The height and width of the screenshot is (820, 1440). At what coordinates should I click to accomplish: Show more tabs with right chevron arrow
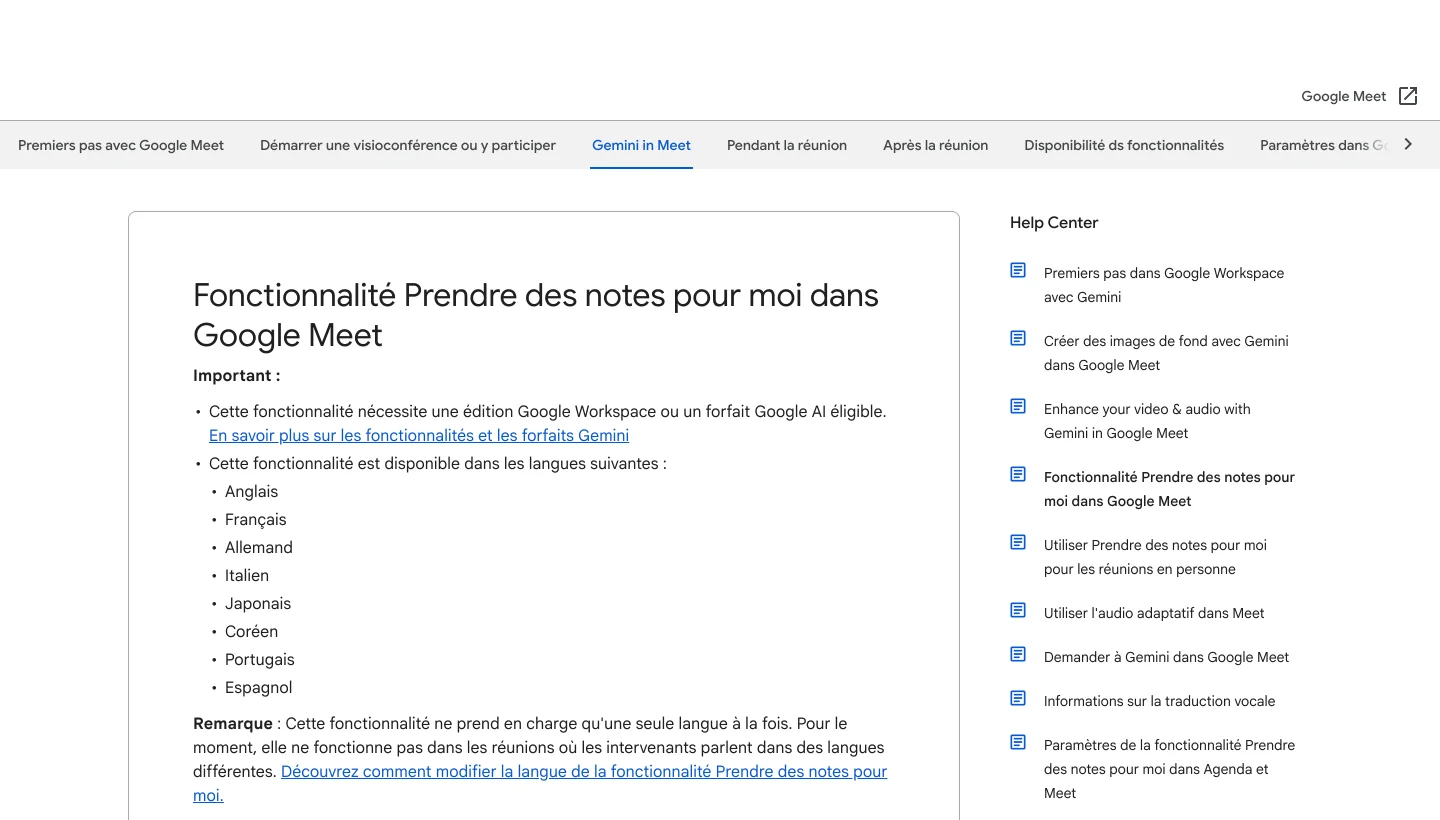point(1408,144)
